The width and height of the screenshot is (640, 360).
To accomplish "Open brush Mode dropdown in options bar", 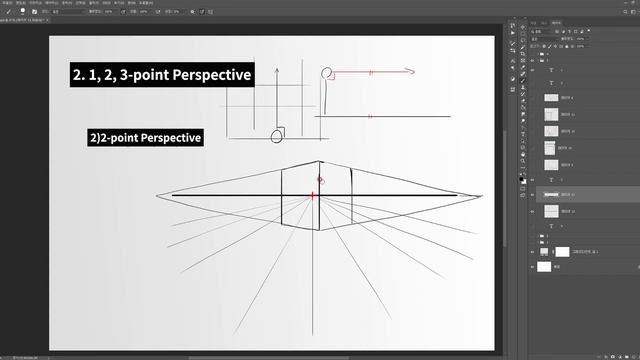I will [69, 12].
